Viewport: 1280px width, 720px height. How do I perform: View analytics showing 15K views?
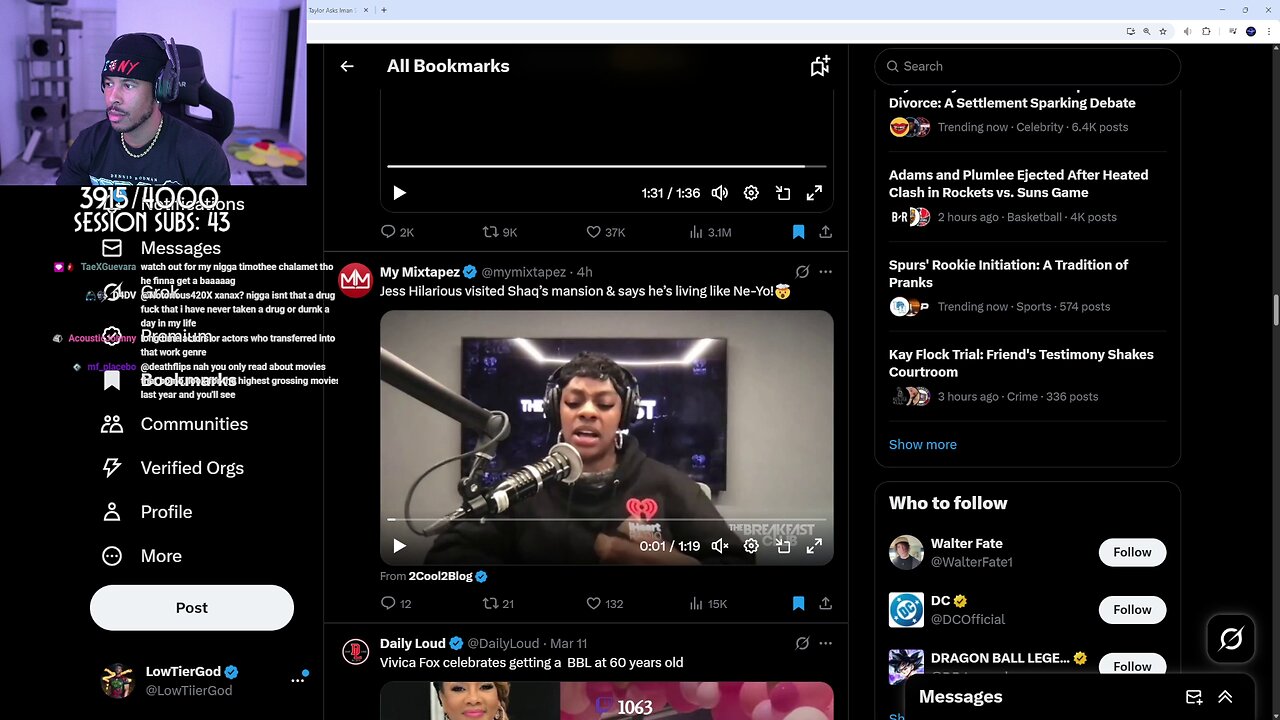(x=708, y=604)
